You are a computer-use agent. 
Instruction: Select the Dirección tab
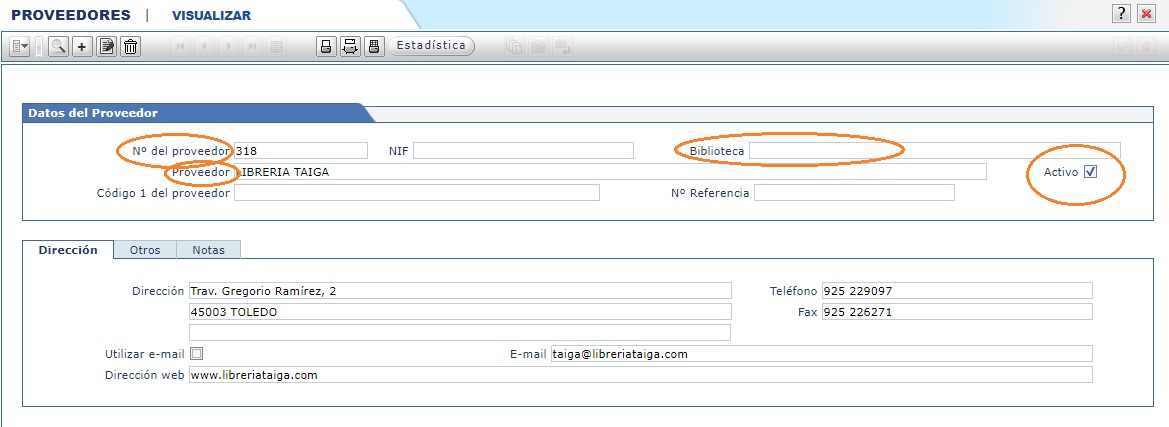[68, 250]
